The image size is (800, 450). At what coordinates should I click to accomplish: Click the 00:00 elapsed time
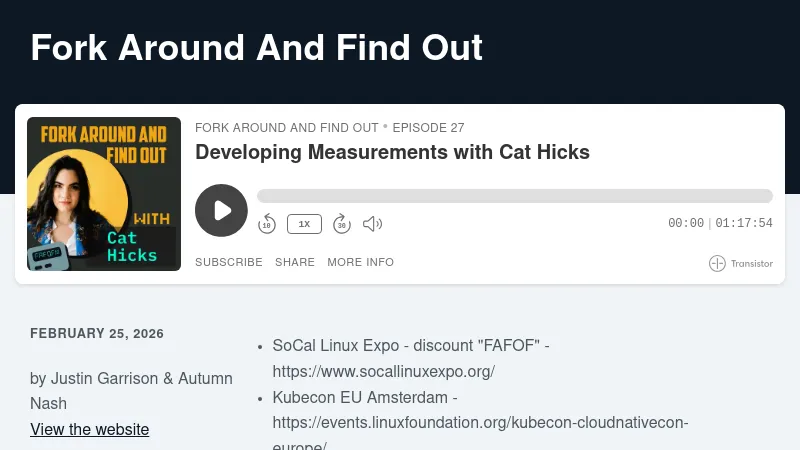click(686, 224)
